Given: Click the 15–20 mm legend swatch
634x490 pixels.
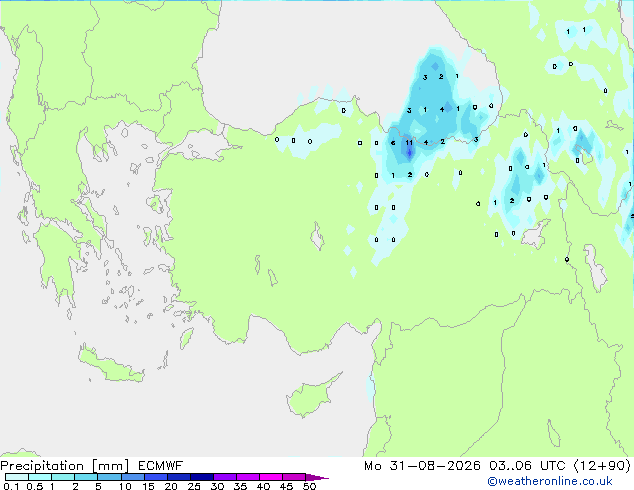Looking at the screenshot, I should tap(155, 477).
